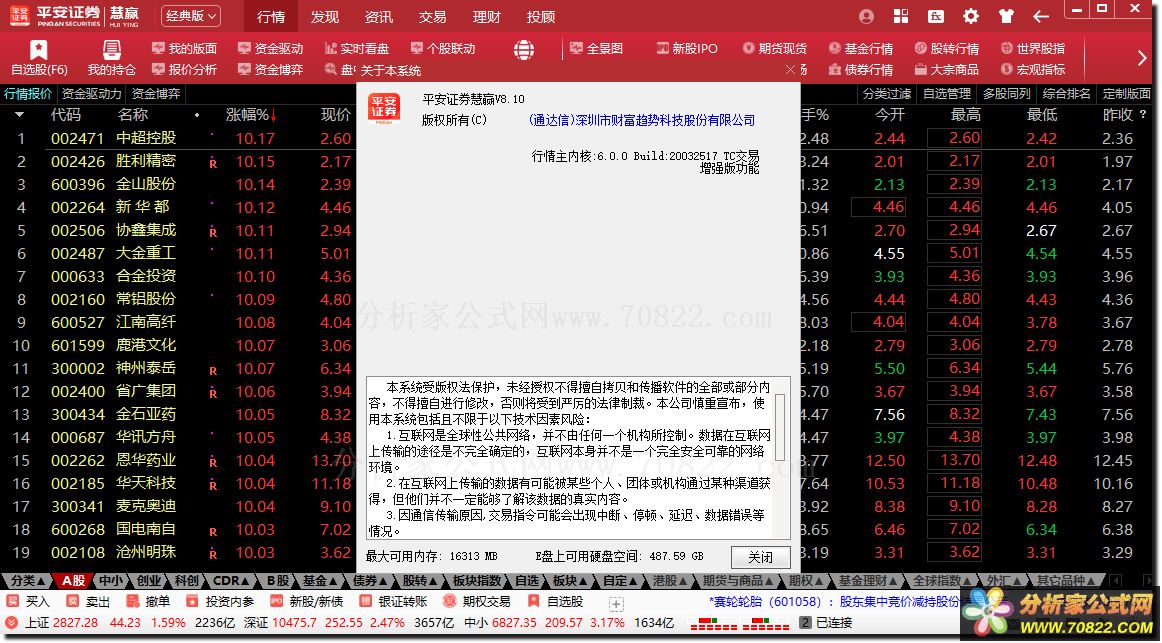Open 我的版面 layout tool
Screen dimensions: 1162x643
[184, 48]
